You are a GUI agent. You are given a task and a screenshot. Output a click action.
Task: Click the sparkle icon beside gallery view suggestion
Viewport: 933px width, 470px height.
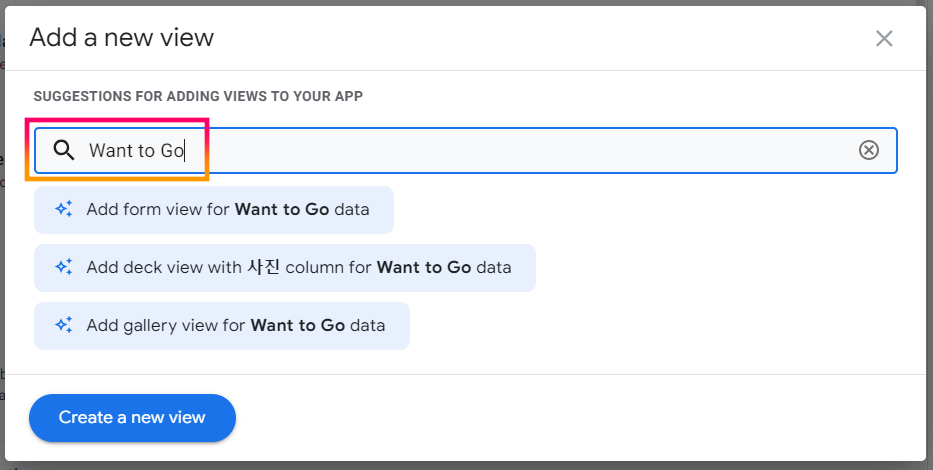tap(64, 326)
